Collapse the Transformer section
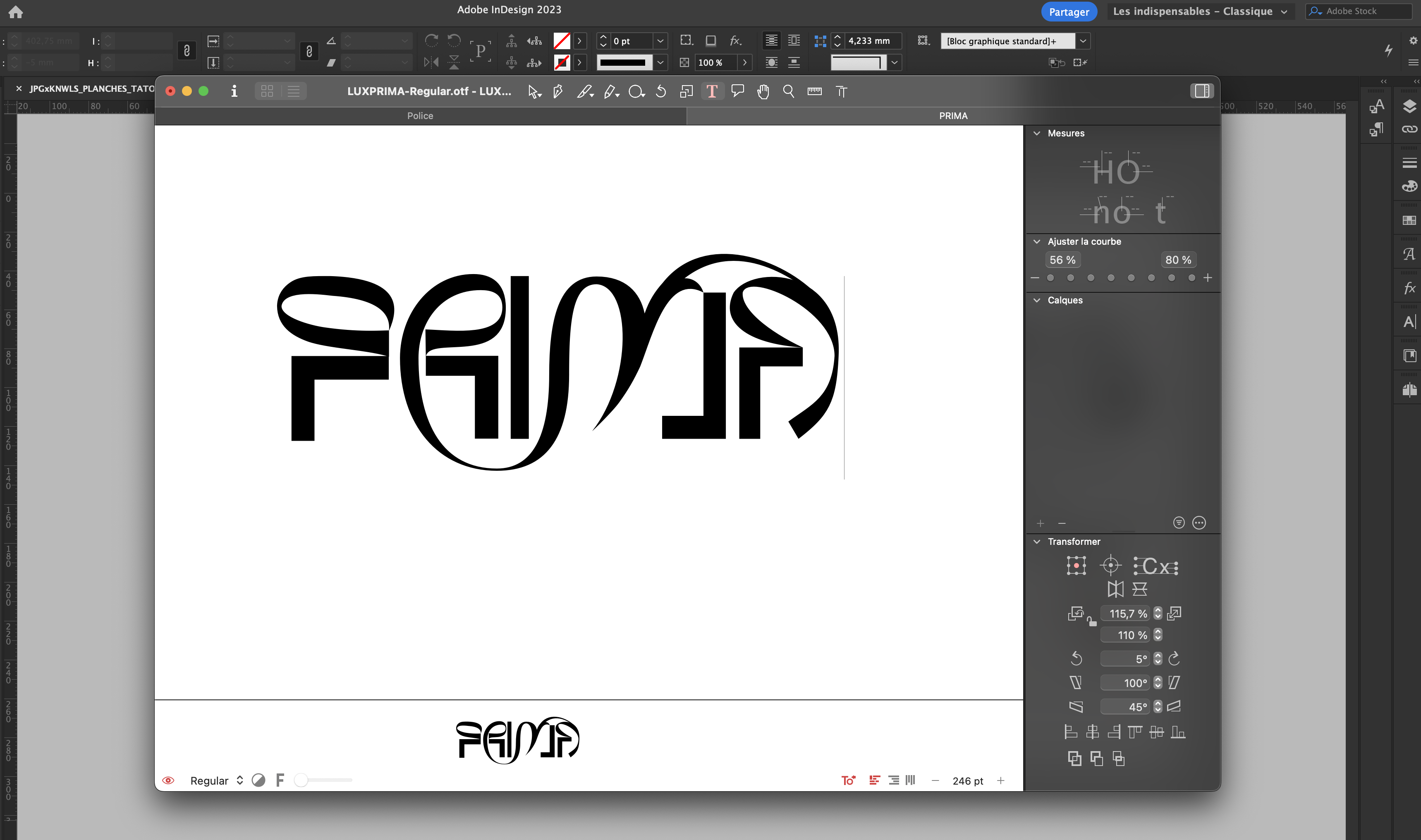The image size is (1421, 840). pyautogui.click(x=1037, y=541)
